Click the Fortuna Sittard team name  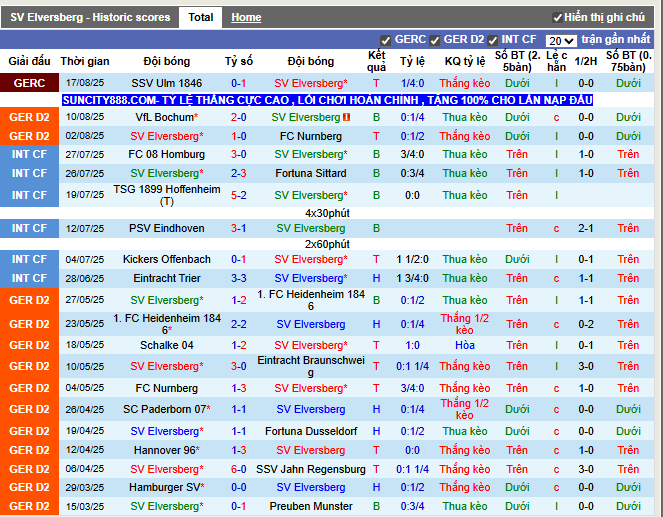point(311,173)
